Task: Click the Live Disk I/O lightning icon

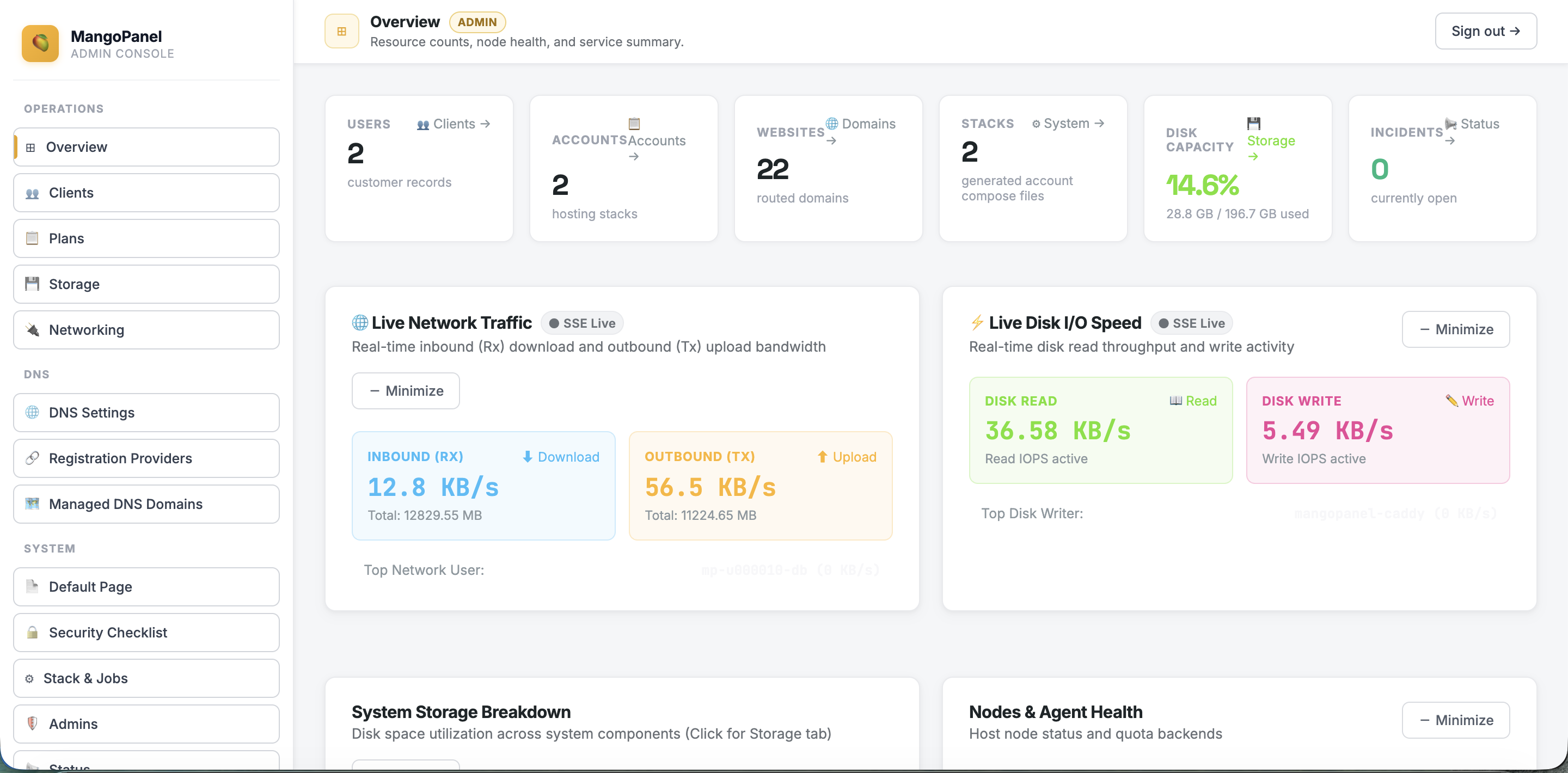Action: [977, 323]
